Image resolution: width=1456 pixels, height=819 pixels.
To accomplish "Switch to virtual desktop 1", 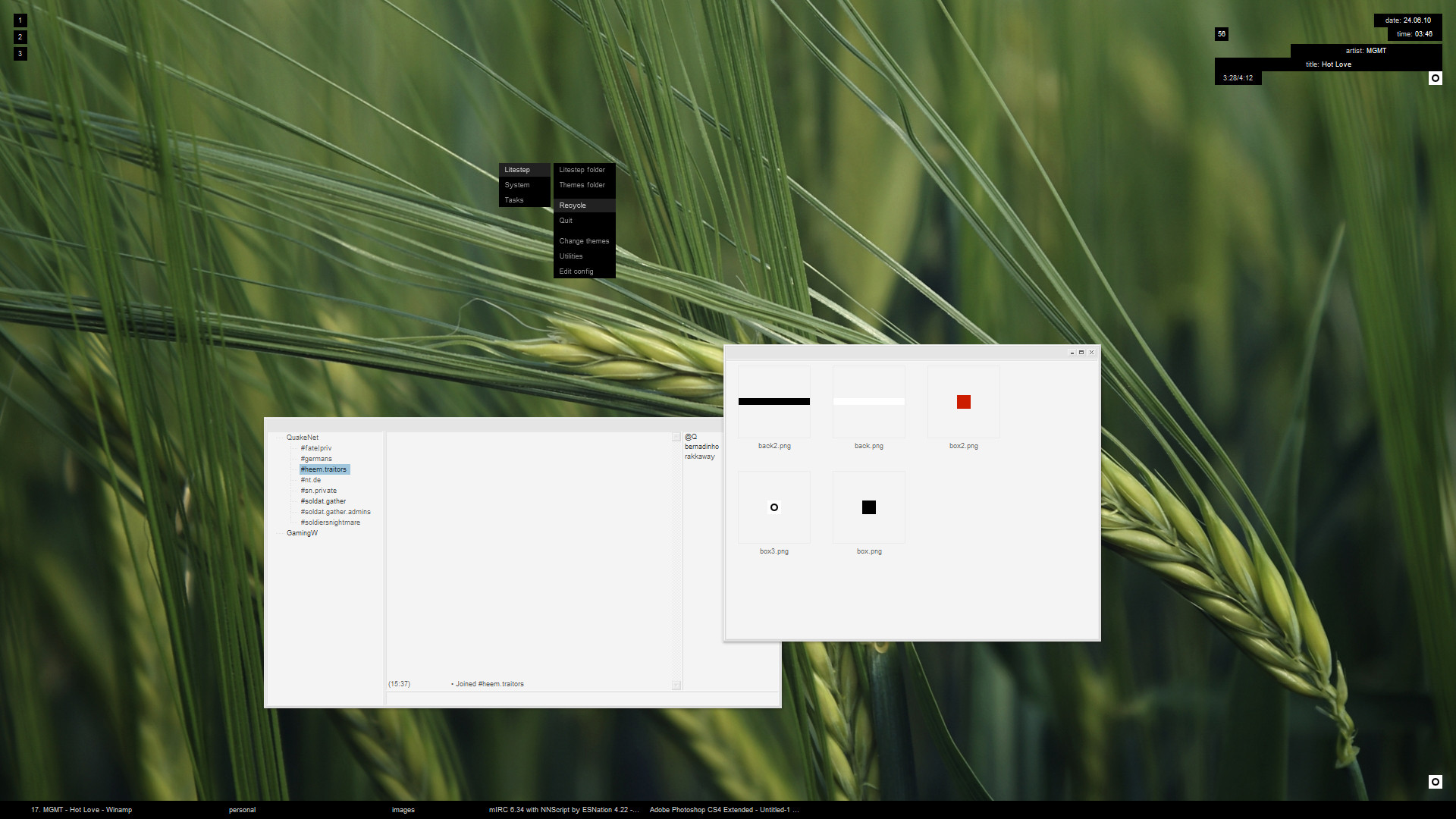I will [x=20, y=20].
